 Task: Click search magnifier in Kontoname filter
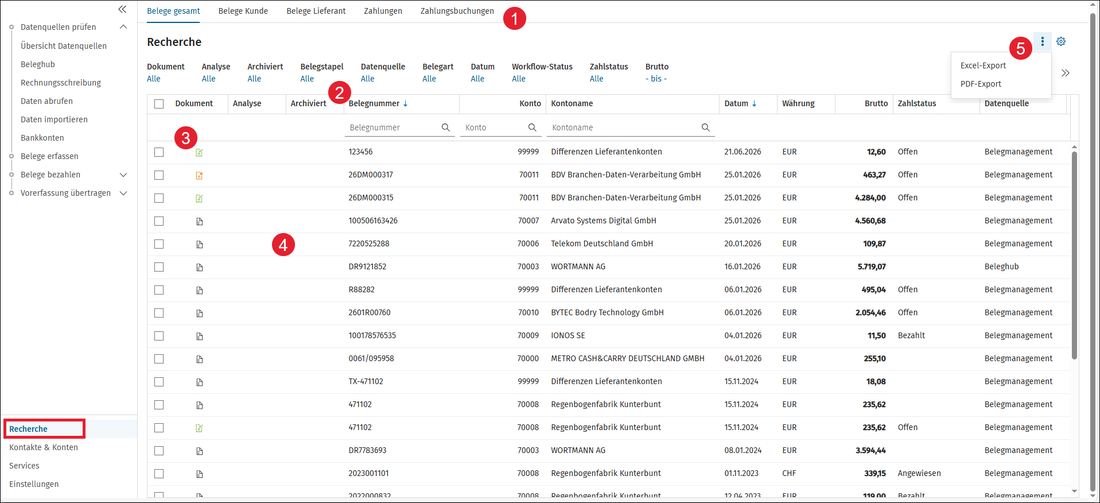point(705,128)
